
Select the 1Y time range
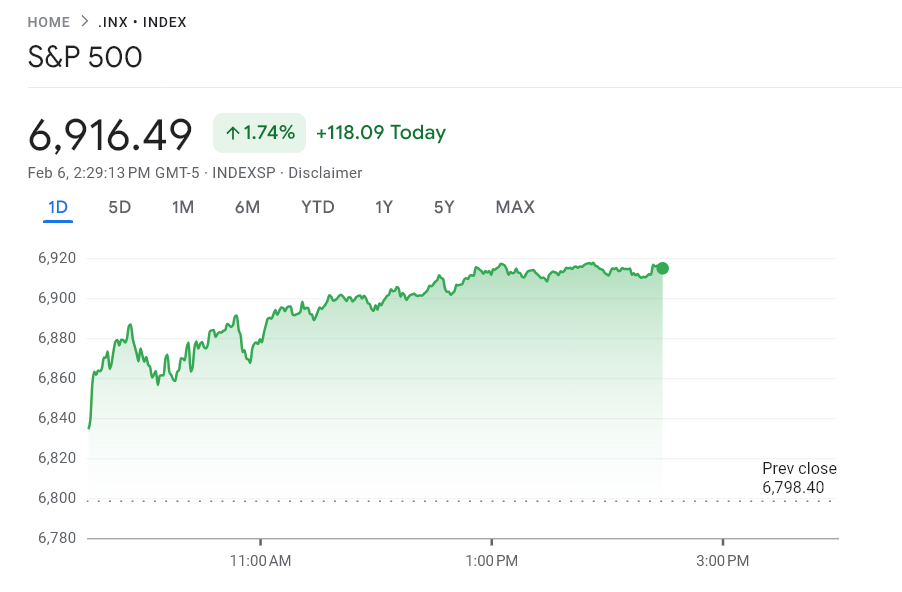[x=384, y=207]
